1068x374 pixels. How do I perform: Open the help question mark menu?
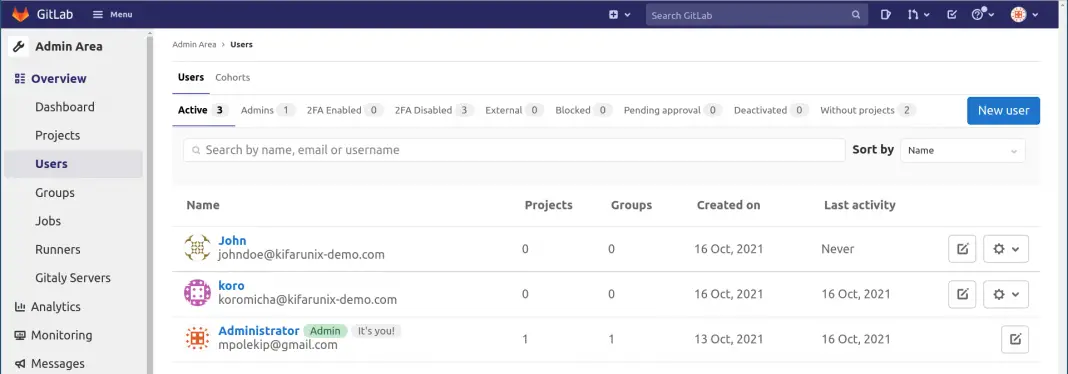(983, 14)
